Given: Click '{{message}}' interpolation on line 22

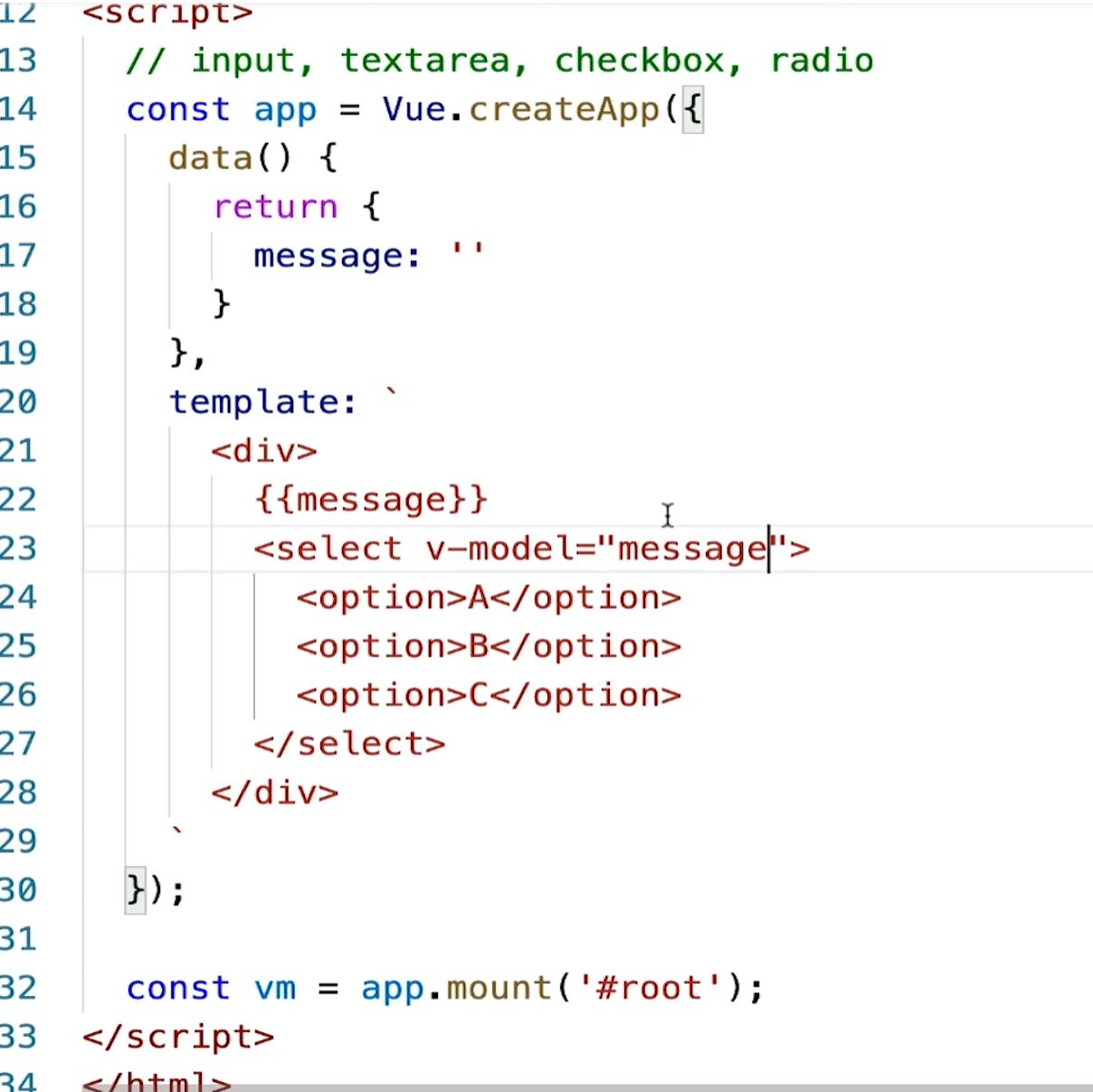Looking at the screenshot, I should tap(371, 499).
